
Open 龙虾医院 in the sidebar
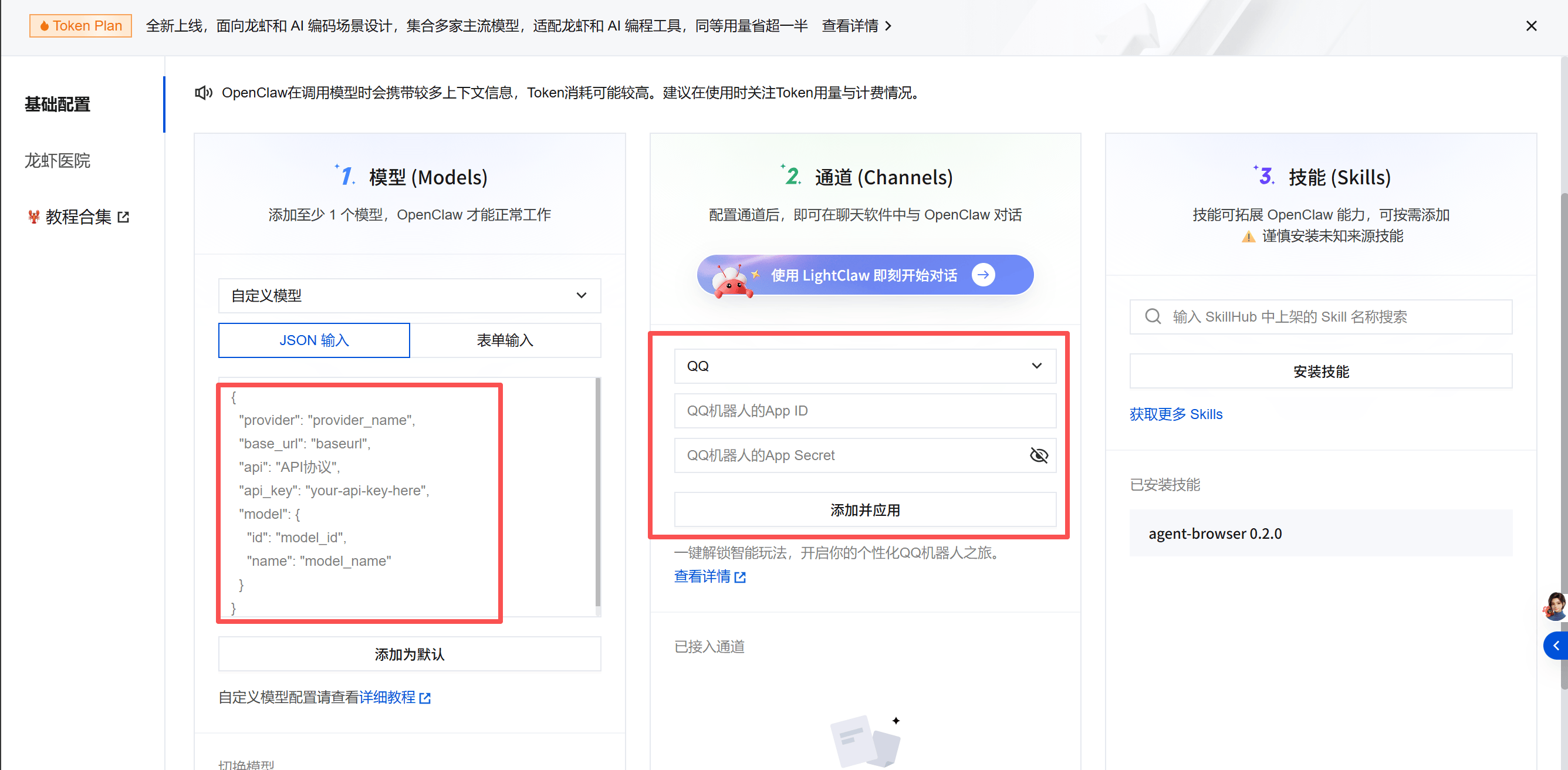(58, 161)
